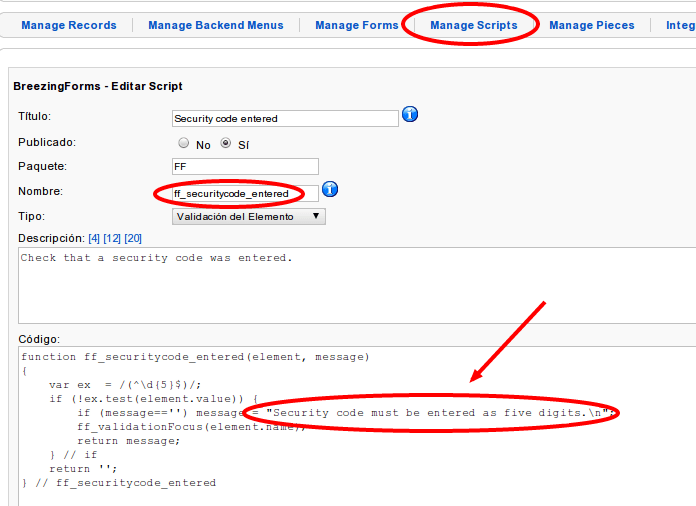Click the function declaration ff_securitycode_entered line
Image resolution: width=696 pixels, height=506 pixels.
pyautogui.click(x=195, y=357)
